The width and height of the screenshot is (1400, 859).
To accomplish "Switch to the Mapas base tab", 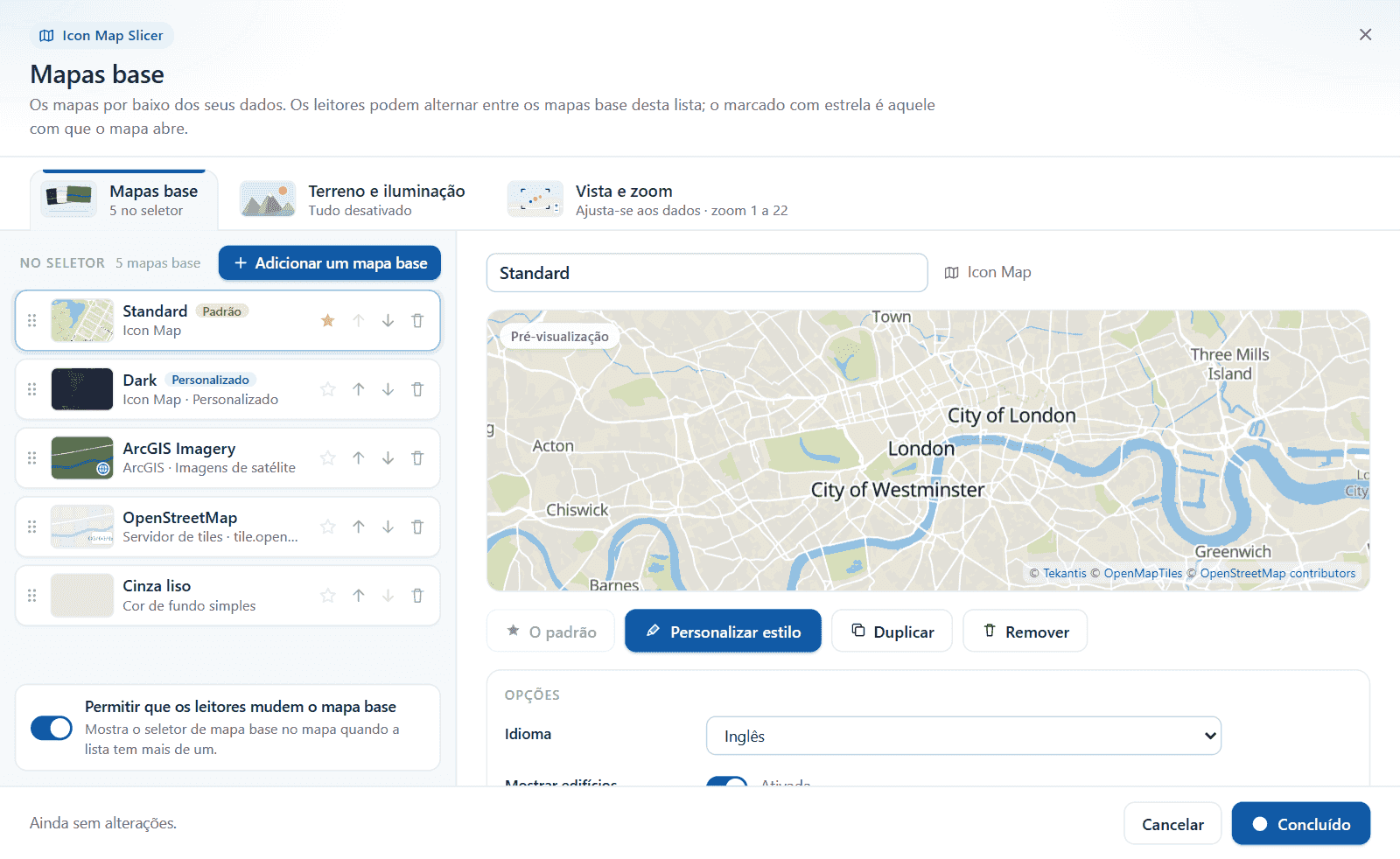I will pyautogui.click(x=123, y=200).
